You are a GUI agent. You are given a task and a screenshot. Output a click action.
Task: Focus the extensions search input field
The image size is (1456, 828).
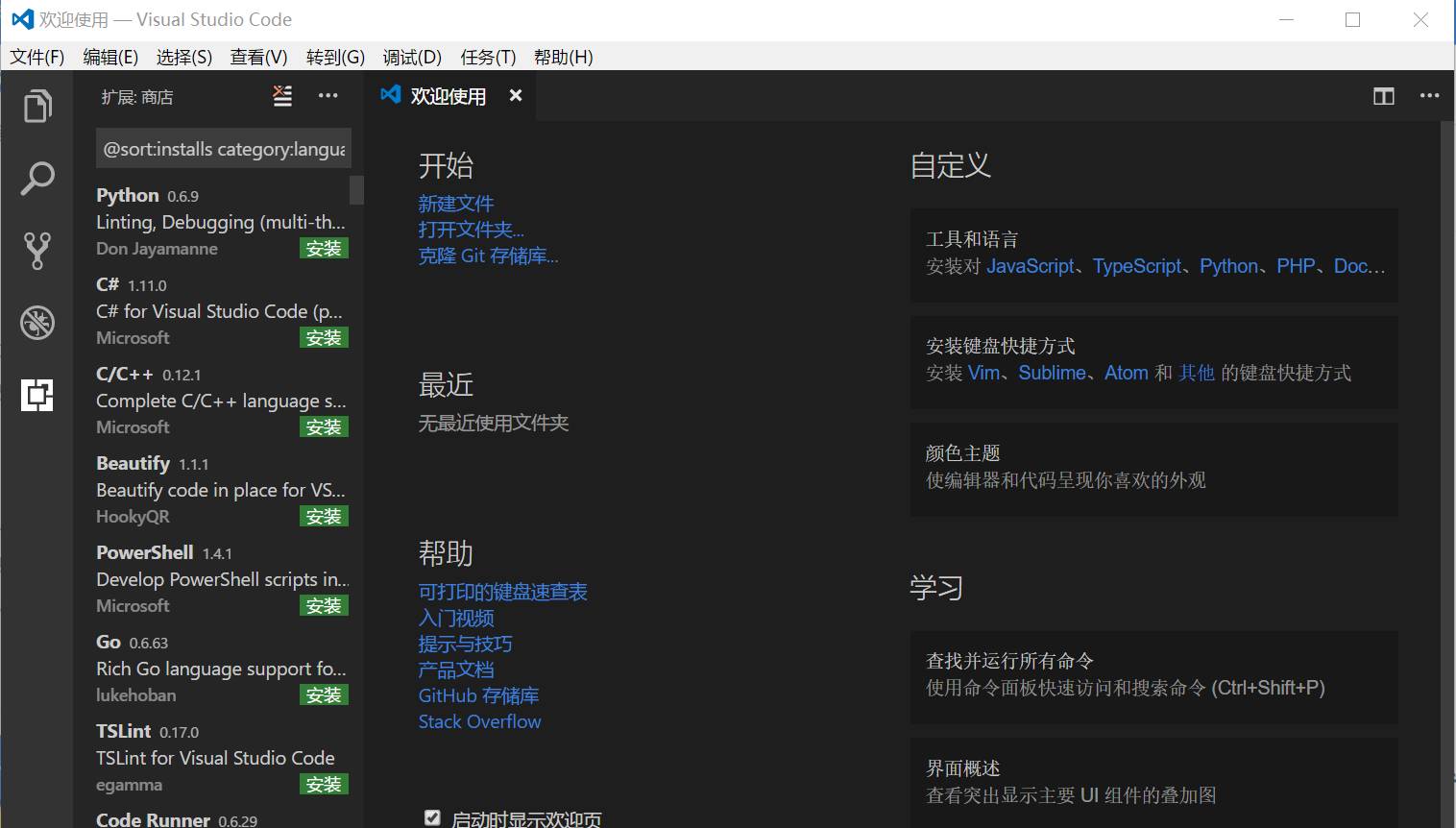[x=224, y=149]
